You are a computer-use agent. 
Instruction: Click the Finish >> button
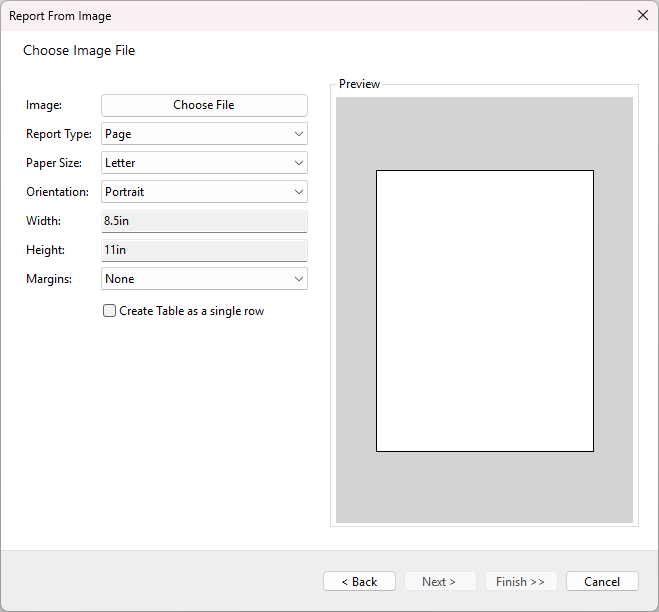click(x=520, y=581)
